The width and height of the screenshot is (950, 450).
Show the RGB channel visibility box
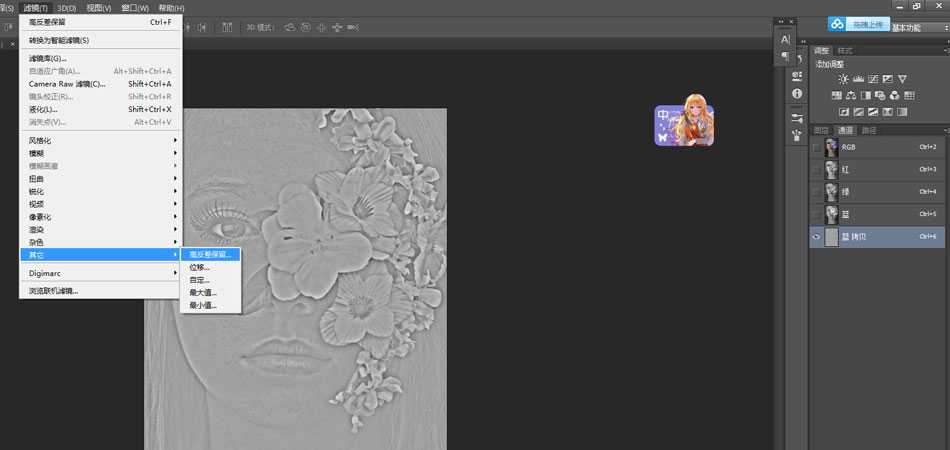(816, 147)
